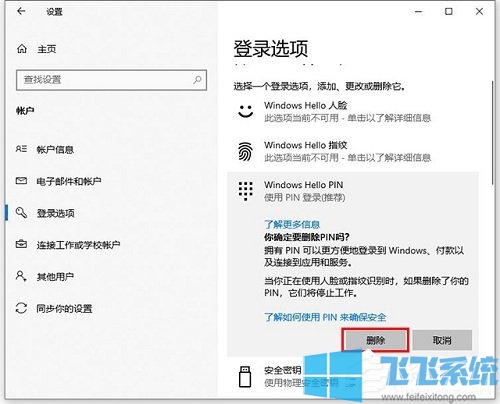Screen dimensions: 500x404
Task: Click the 取消 button
Action: click(442, 340)
